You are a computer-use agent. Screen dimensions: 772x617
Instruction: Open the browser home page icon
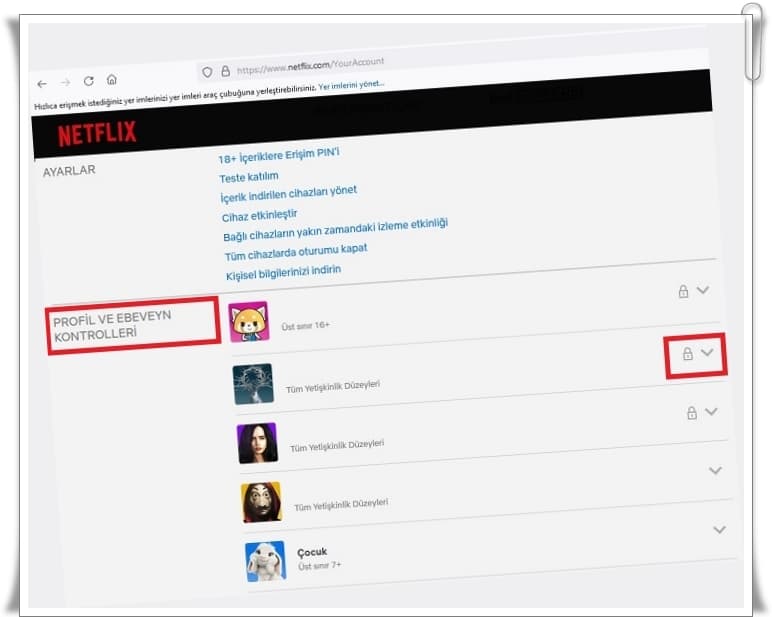click(x=112, y=79)
